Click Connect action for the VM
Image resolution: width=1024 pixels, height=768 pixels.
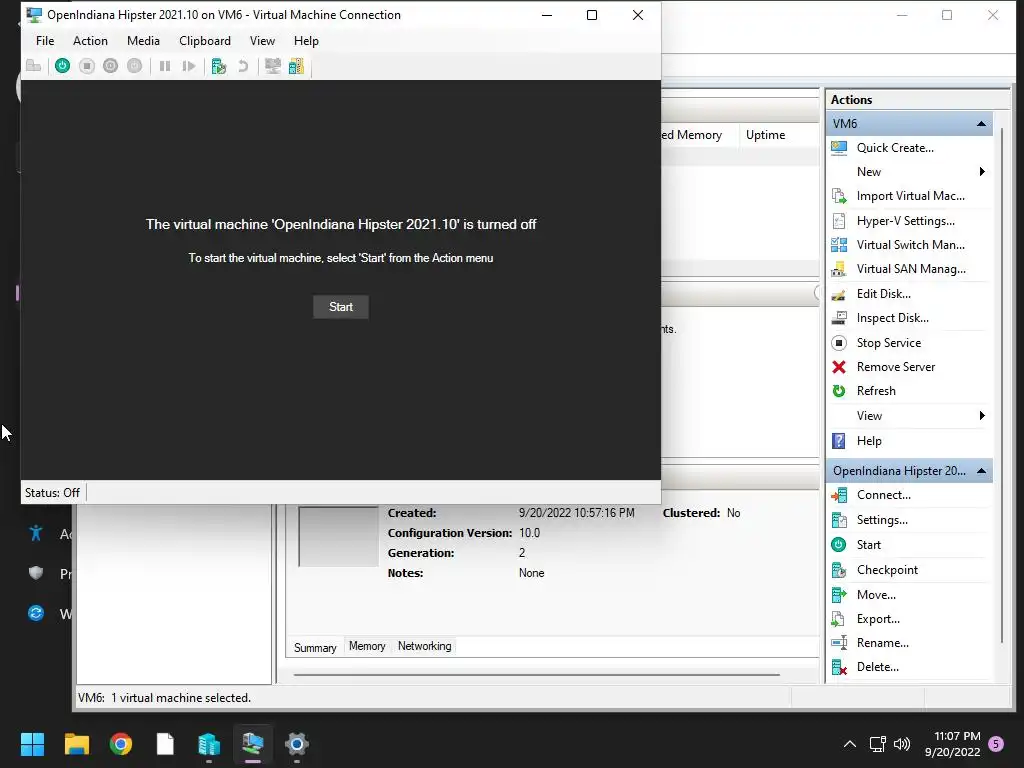pos(883,495)
